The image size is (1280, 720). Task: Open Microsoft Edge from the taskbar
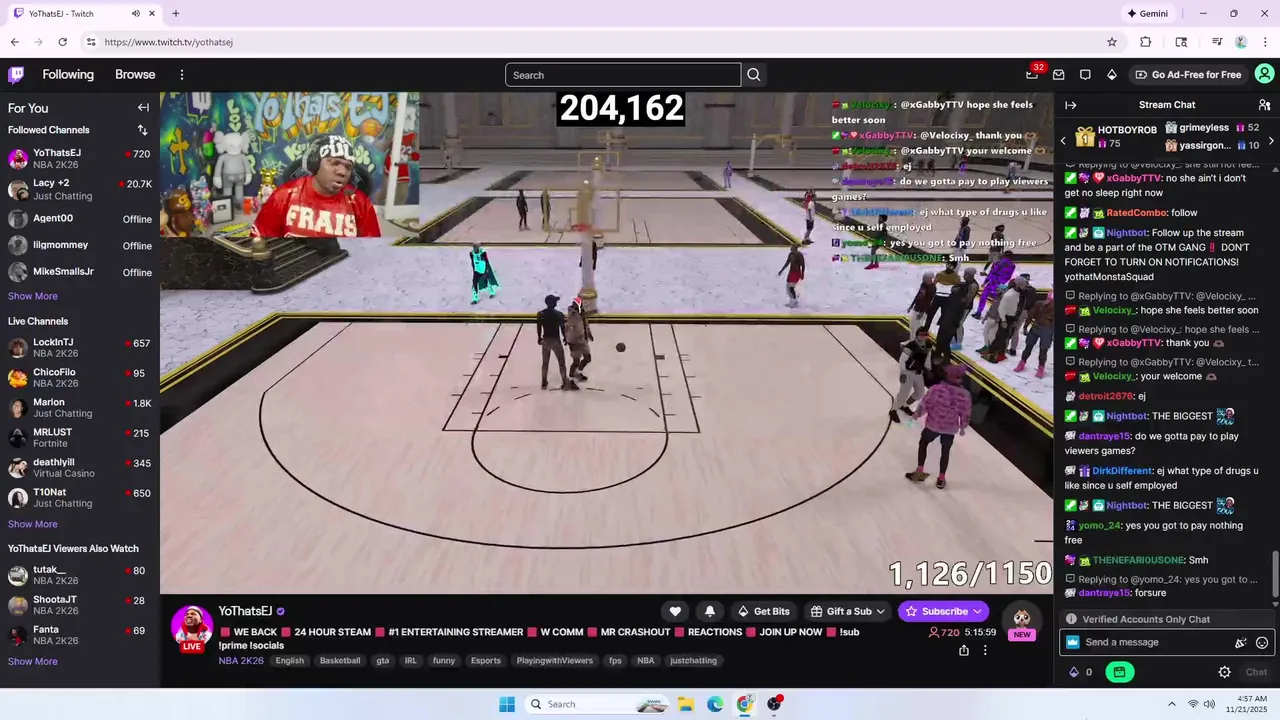[x=715, y=704]
